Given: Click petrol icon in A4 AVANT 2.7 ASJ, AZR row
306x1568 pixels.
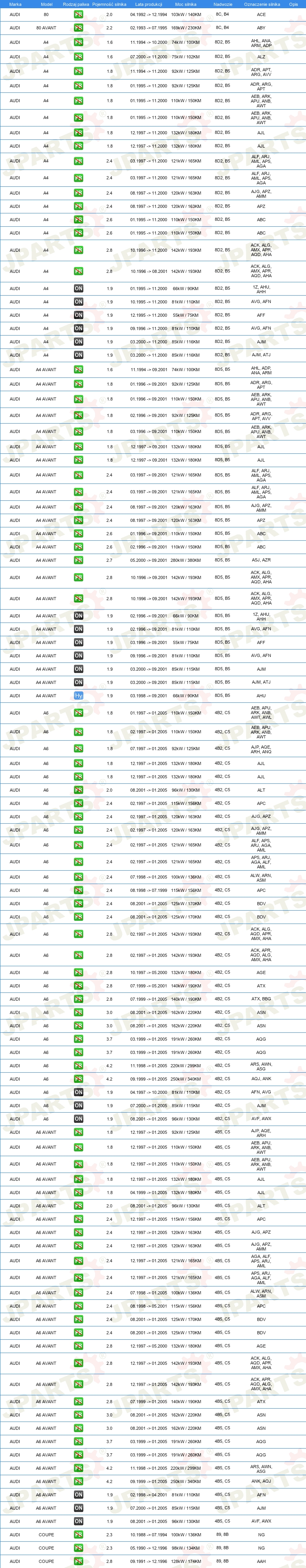Looking at the screenshot, I should pos(79,560).
